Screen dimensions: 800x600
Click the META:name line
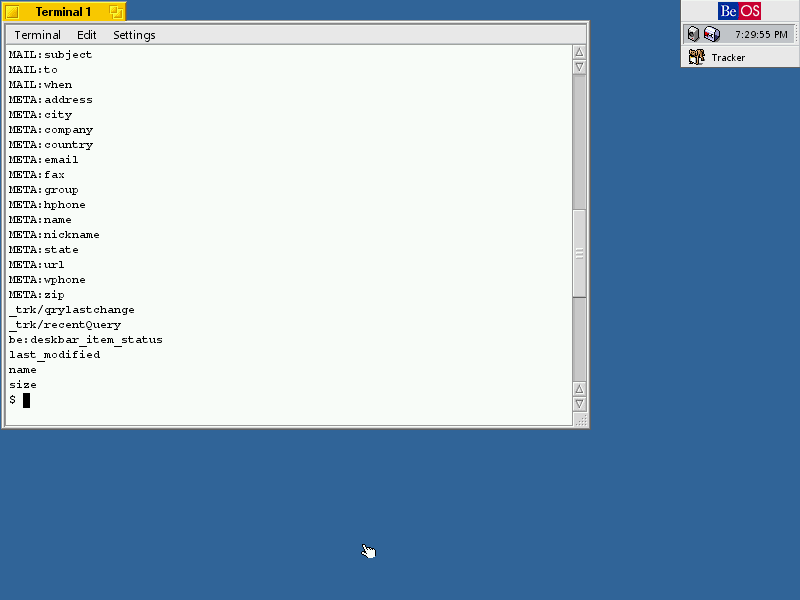tap(40, 220)
